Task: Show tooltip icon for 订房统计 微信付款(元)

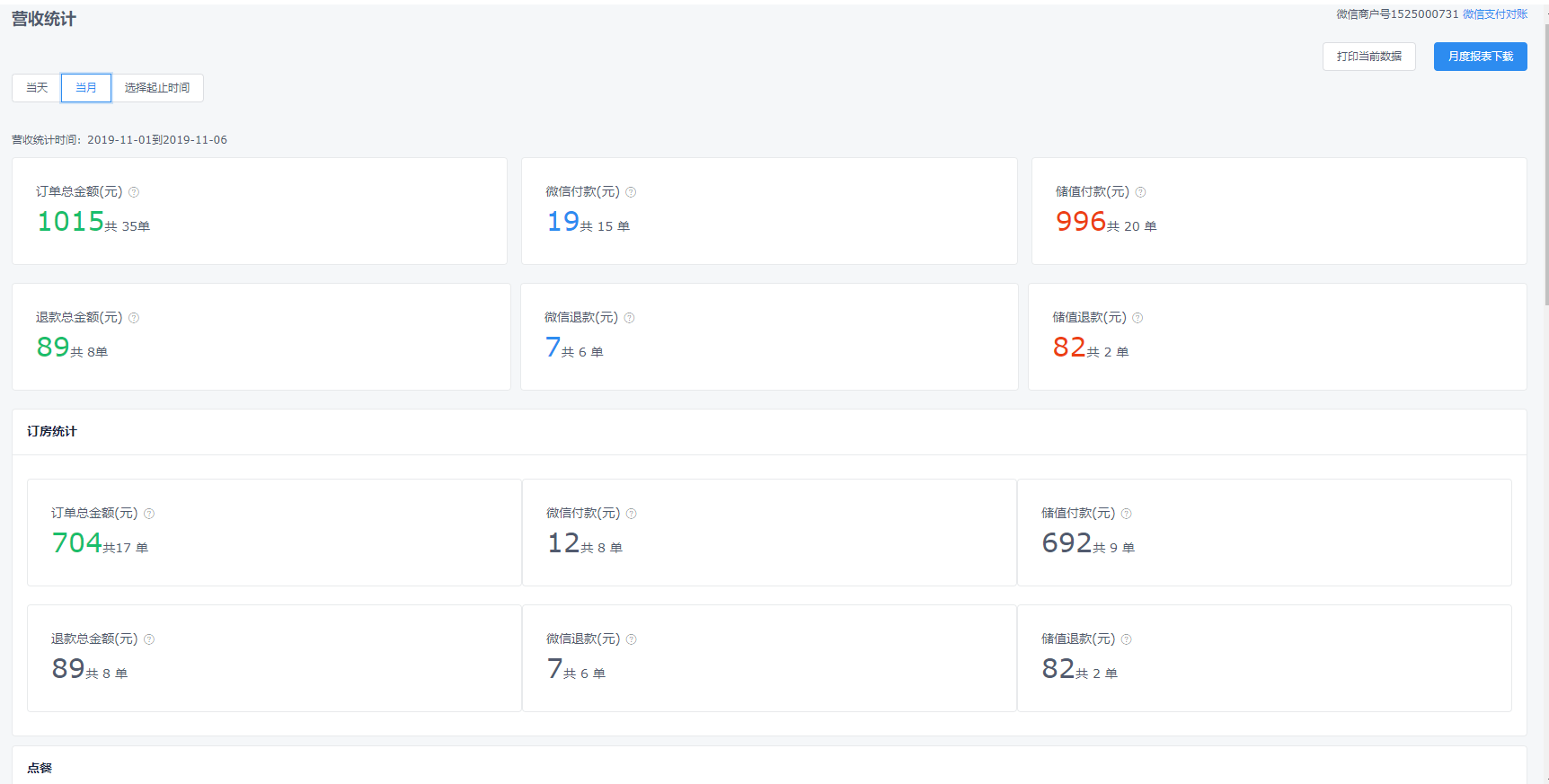Action: (x=631, y=514)
